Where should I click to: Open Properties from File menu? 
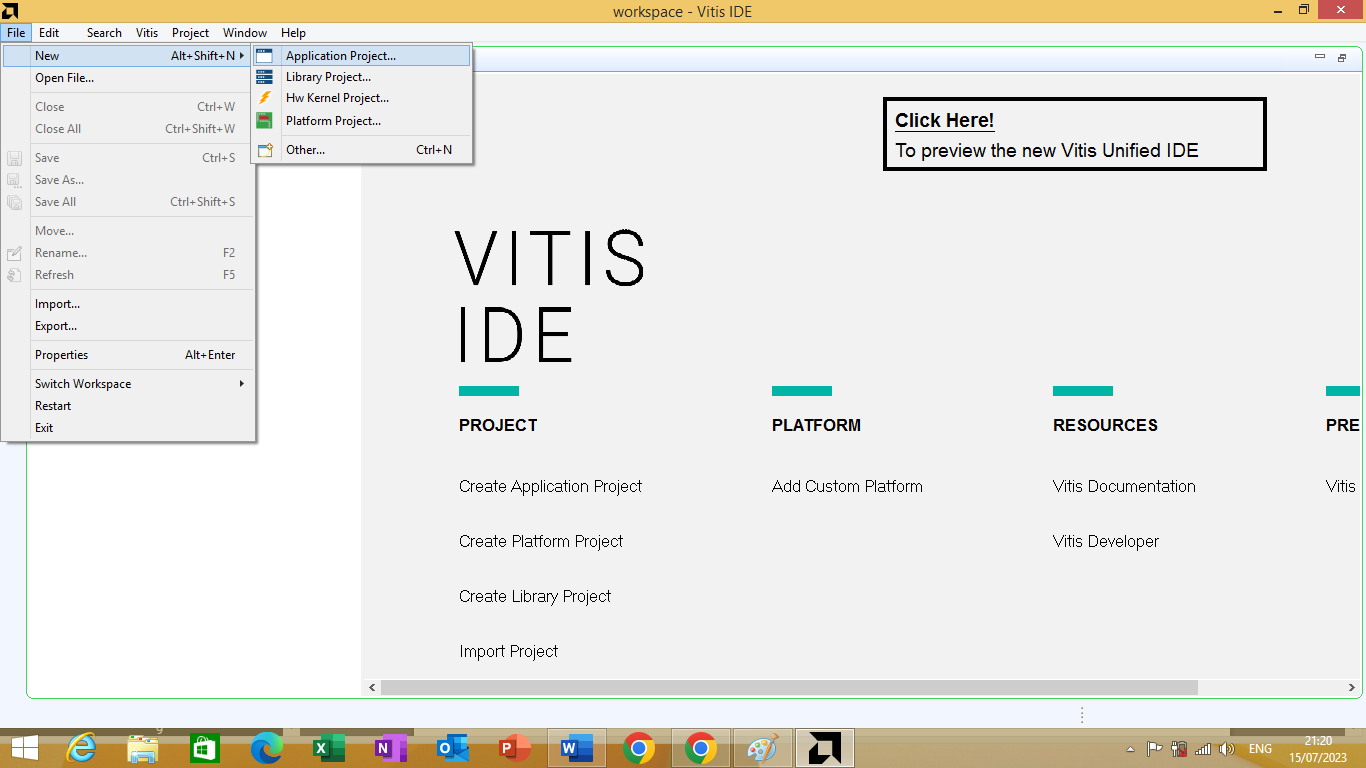point(128,355)
